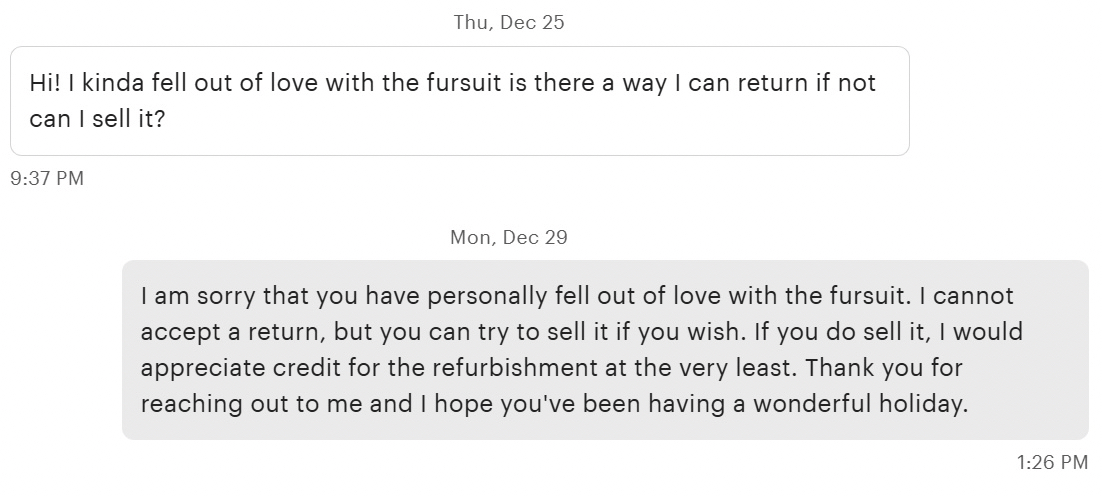Screen dimensions: 1102x496
Task: Select the gray reply message bubble
Action: [x=604, y=350]
